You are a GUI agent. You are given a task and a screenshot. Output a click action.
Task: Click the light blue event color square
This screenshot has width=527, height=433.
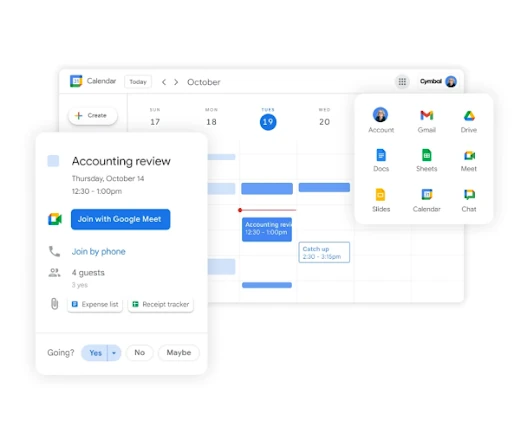point(53,161)
